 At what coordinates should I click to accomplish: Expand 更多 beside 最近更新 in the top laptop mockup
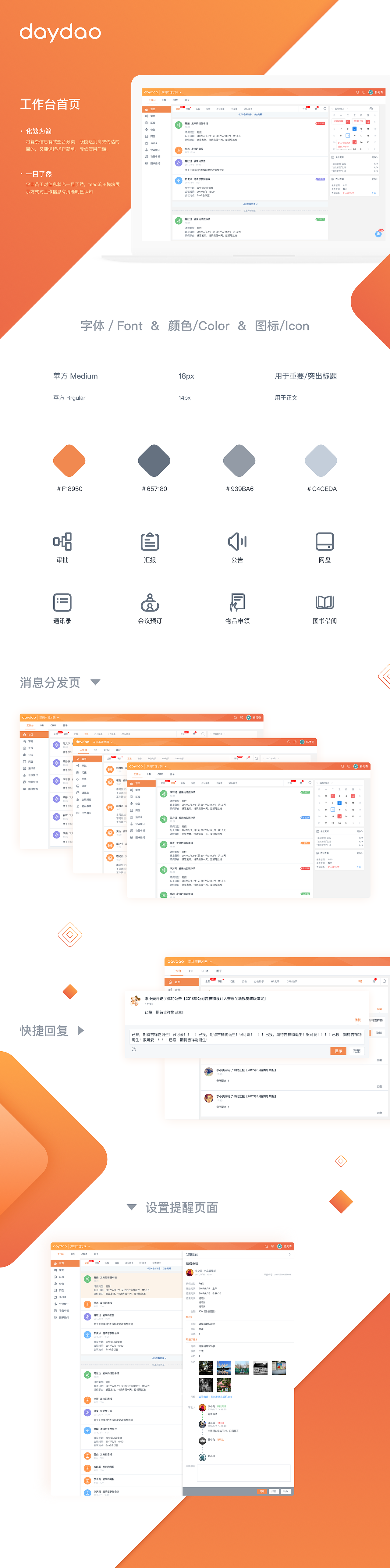coord(374,157)
